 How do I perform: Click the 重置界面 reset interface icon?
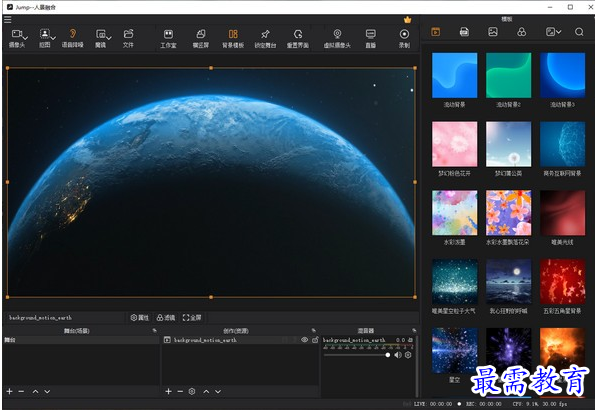click(x=298, y=34)
